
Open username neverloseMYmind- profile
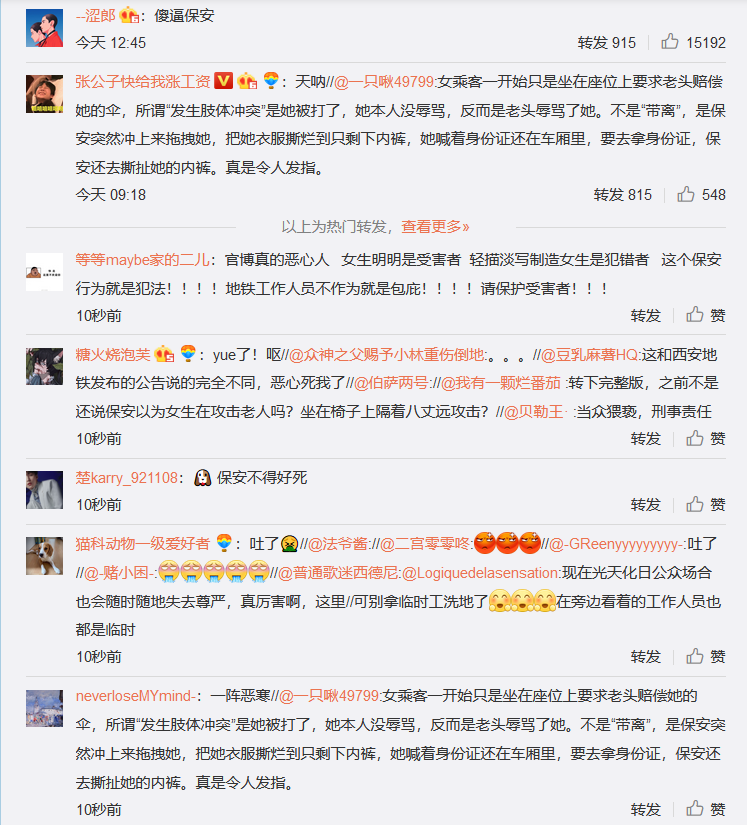click(136, 696)
